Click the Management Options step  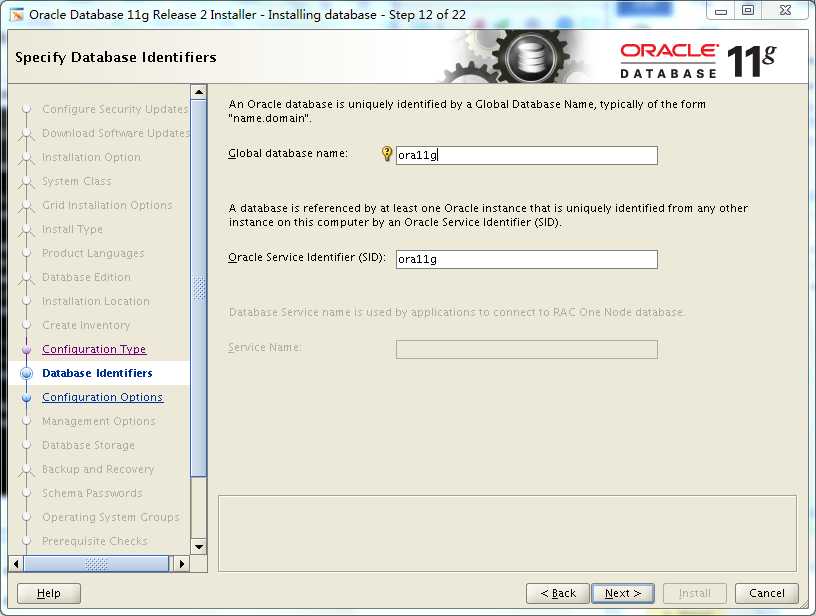click(99, 421)
